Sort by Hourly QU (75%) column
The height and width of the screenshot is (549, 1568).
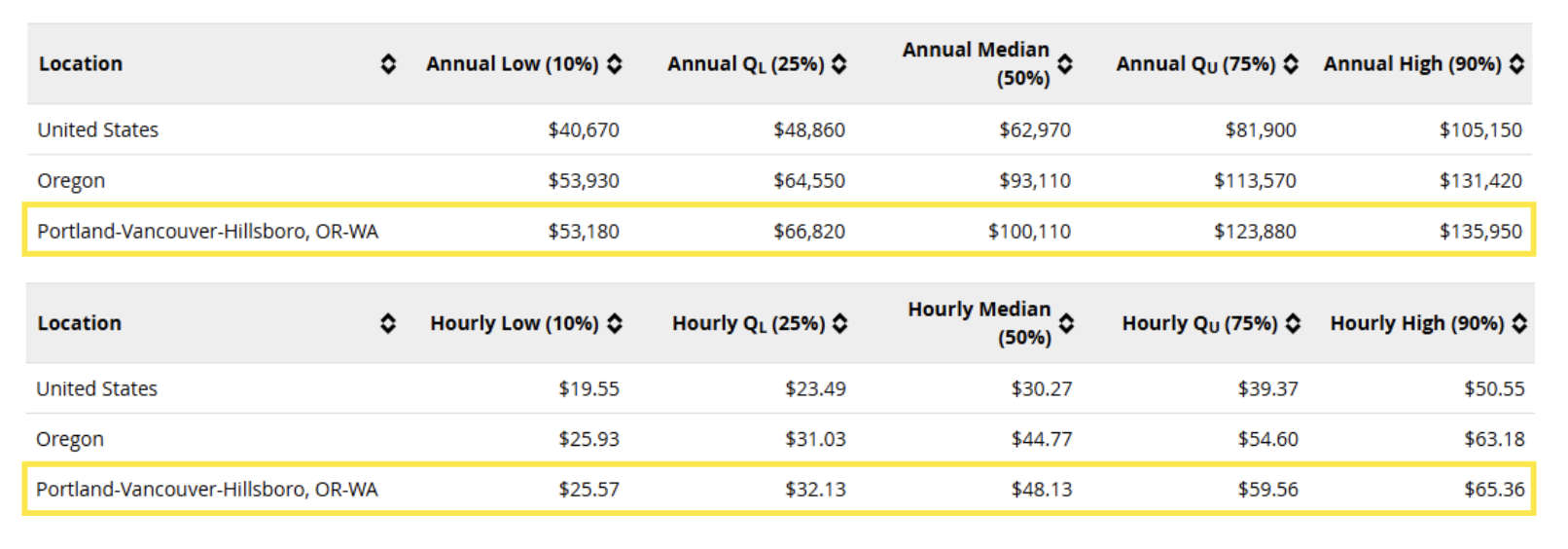pyautogui.click(x=1293, y=324)
